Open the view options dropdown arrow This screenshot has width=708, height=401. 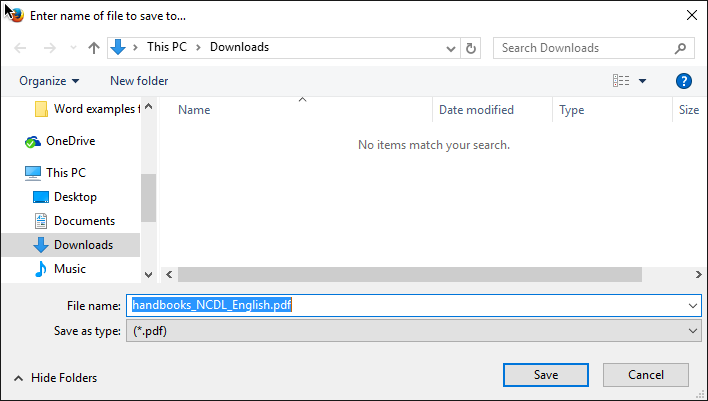[x=642, y=81]
